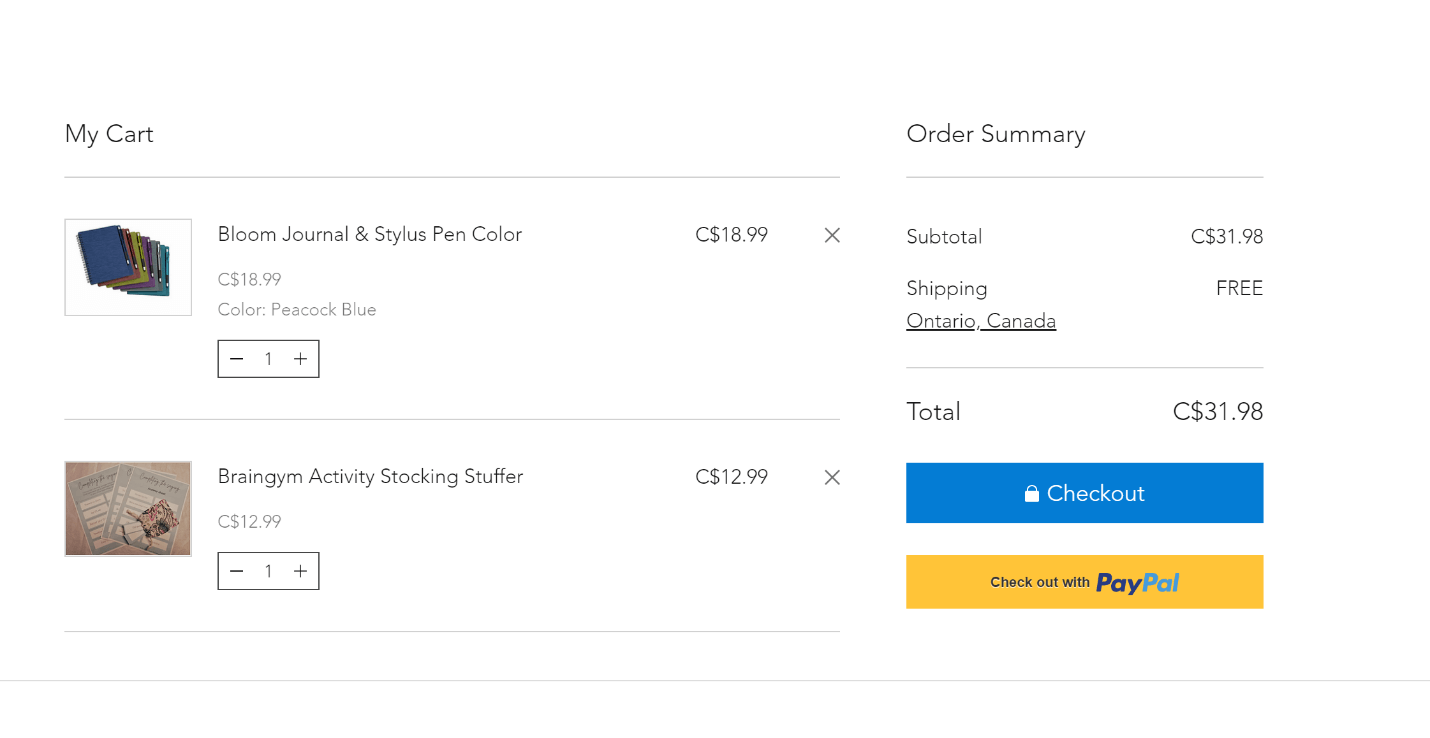Viewport: 1430px width, 738px height.
Task: Click the Total amount C$31.98
Action: click(1218, 412)
